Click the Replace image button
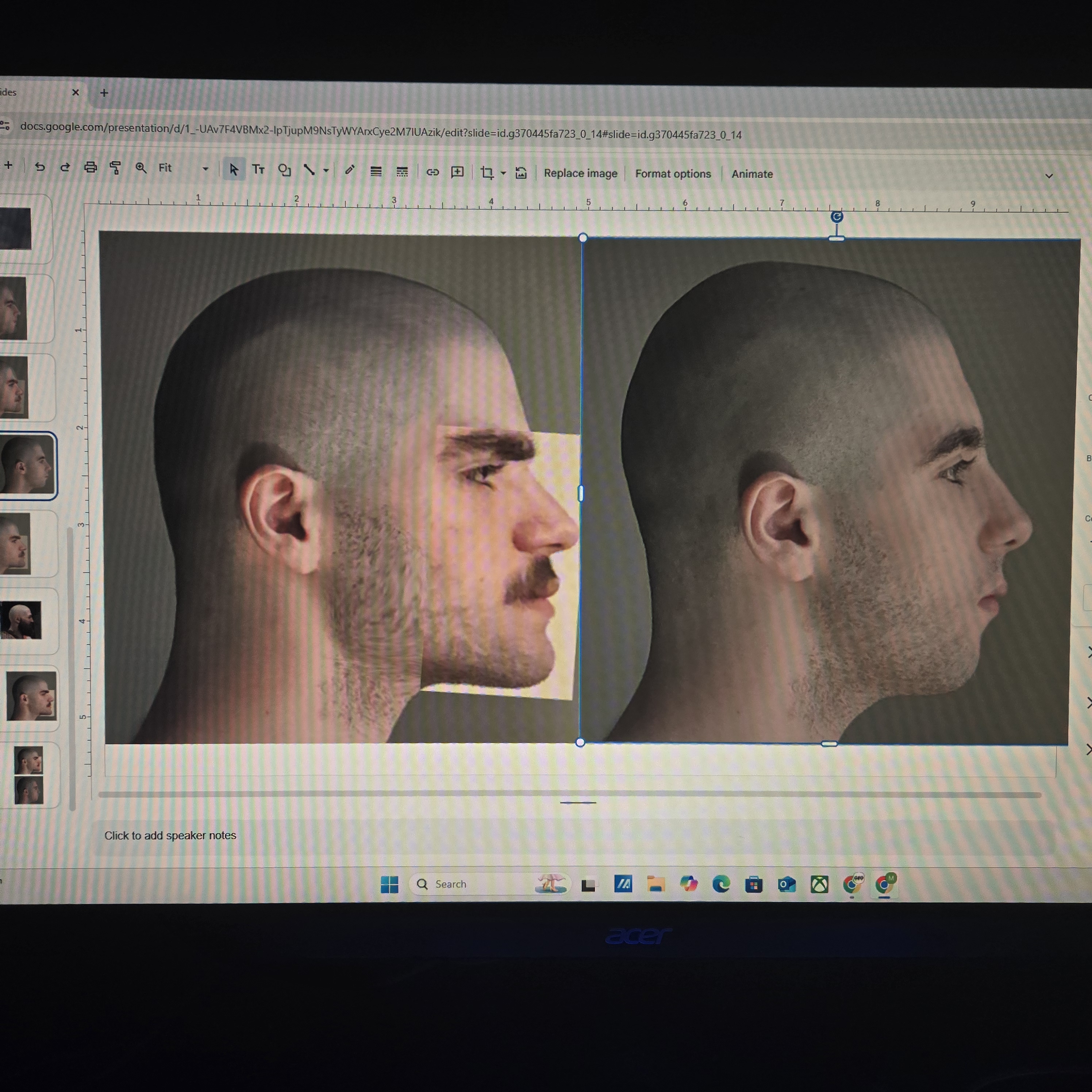The width and height of the screenshot is (1092, 1092). point(580,173)
